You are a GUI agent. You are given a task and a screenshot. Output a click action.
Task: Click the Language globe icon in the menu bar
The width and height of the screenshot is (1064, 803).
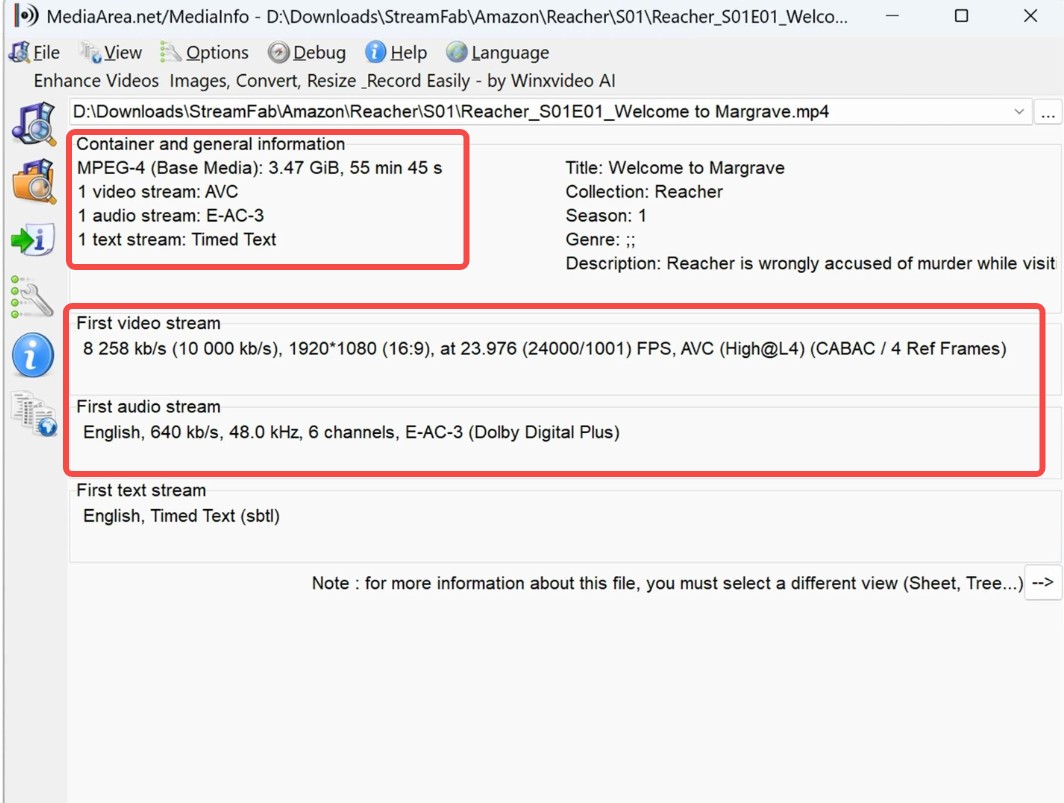click(458, 52)
